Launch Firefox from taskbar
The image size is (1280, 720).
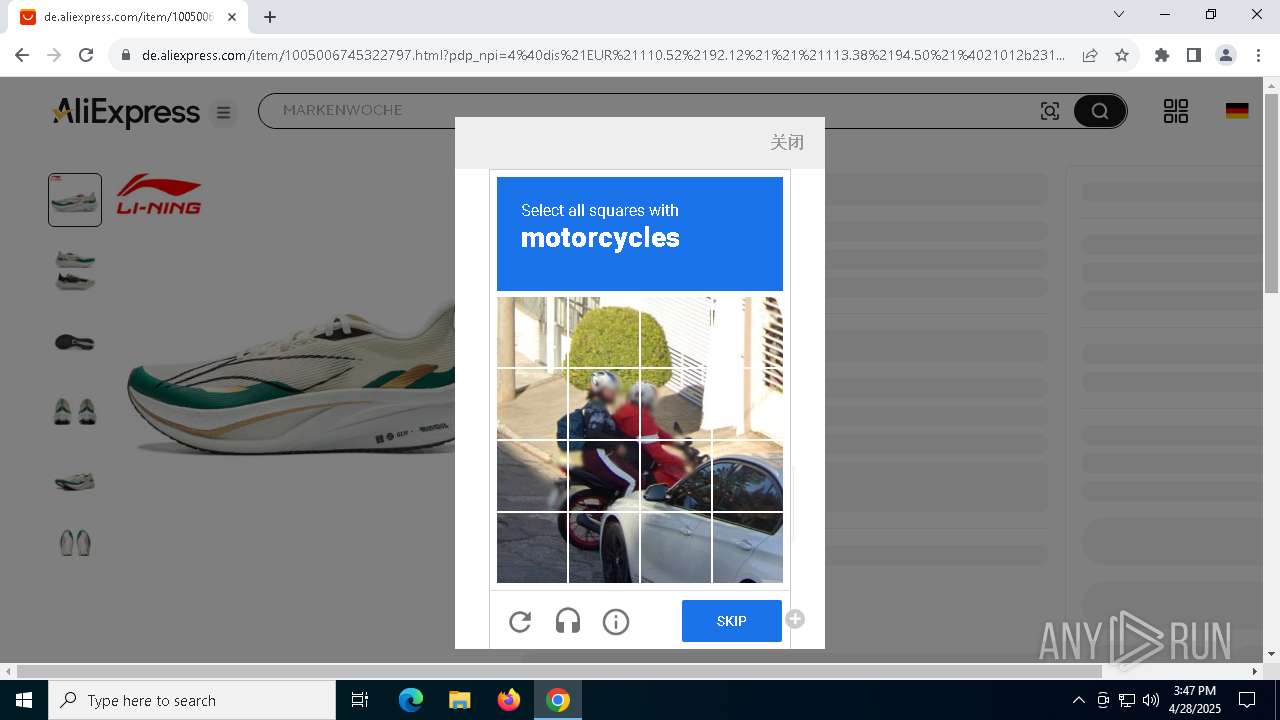[508, 700]
